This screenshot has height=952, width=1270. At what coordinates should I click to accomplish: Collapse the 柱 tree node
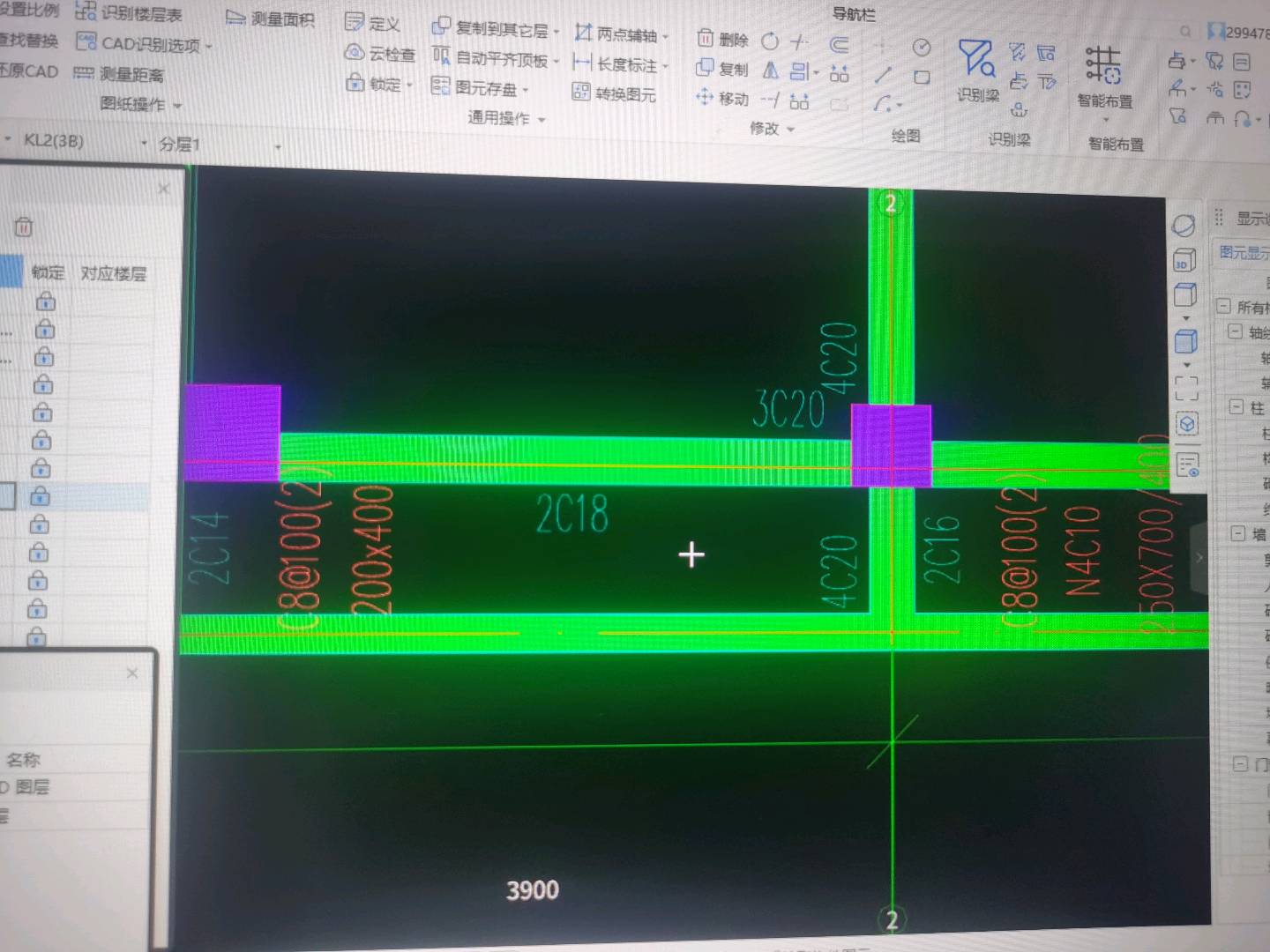[1236, 407]
